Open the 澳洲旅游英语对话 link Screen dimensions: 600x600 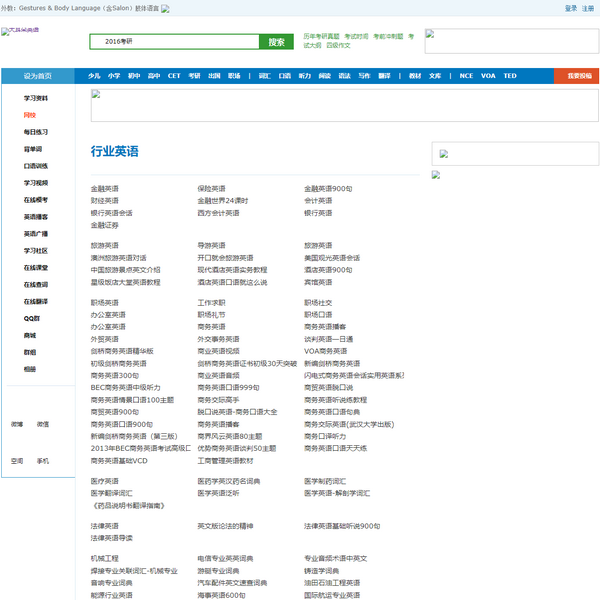[118, 257]
